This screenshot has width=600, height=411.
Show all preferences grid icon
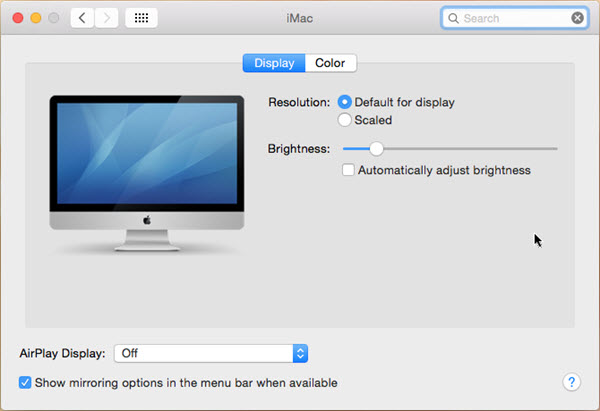[x=141, y=18]
